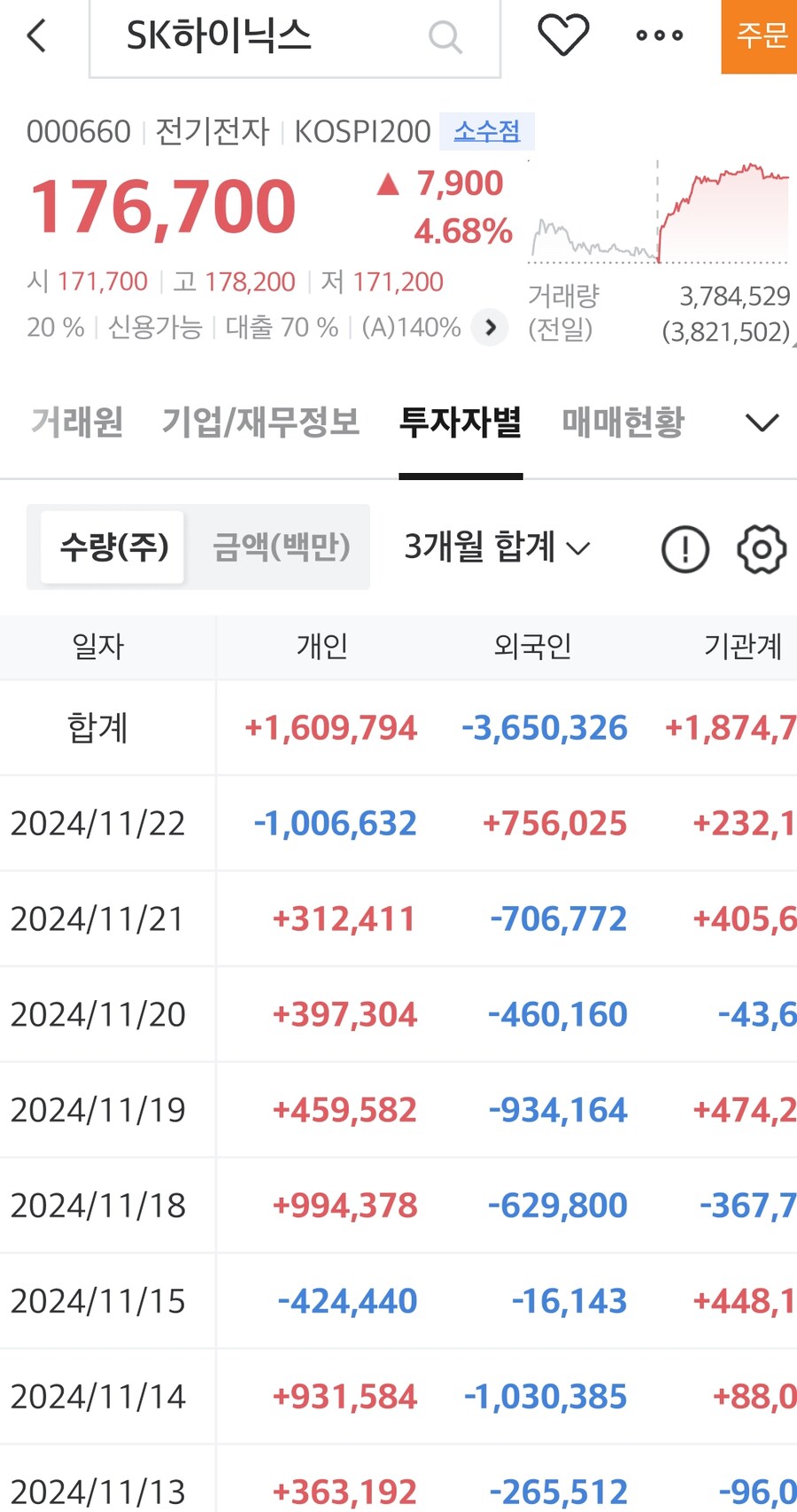Tap the 거래량 volume 3,784,529
Image resolution: width=797 pixels, height=1512 pixels.
click(734, 296)
